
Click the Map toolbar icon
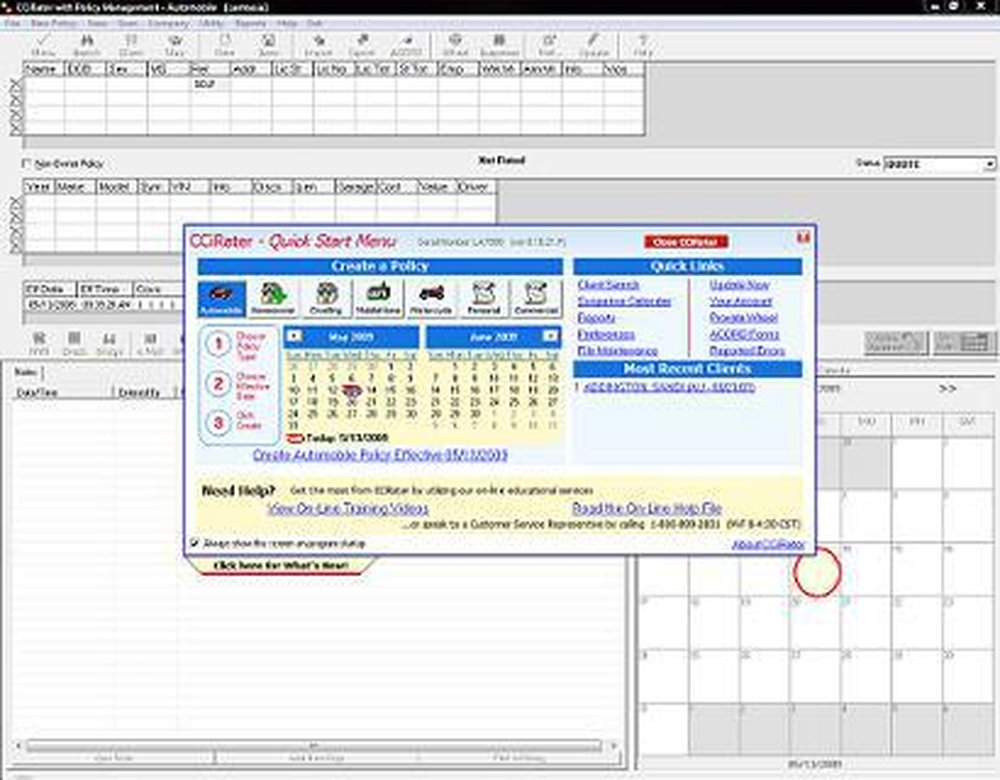coord(174,45)
